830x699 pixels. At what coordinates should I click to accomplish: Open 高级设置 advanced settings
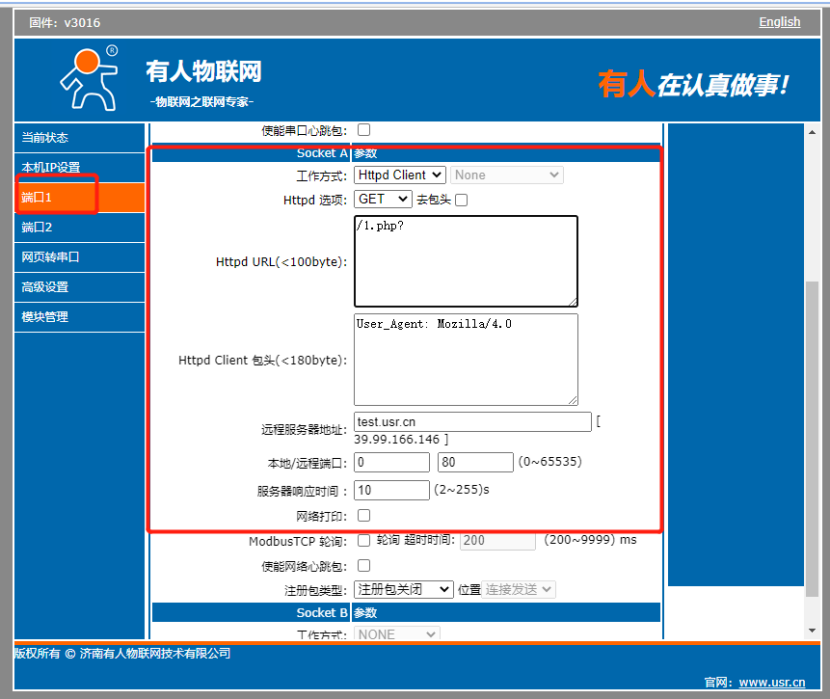click(79, 288)
